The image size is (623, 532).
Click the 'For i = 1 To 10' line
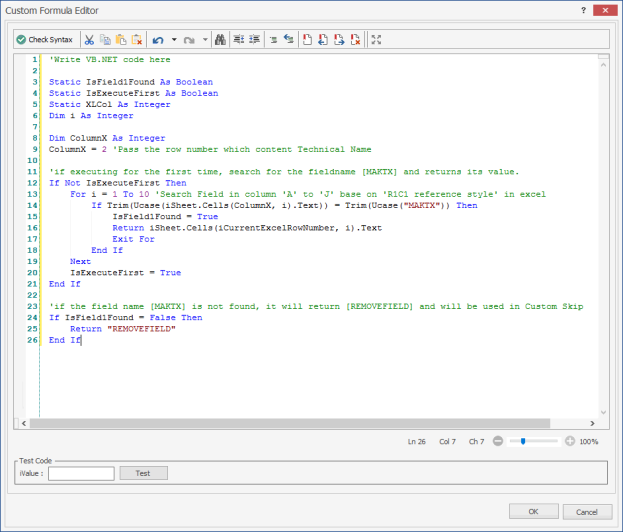(x=308, y=194)
